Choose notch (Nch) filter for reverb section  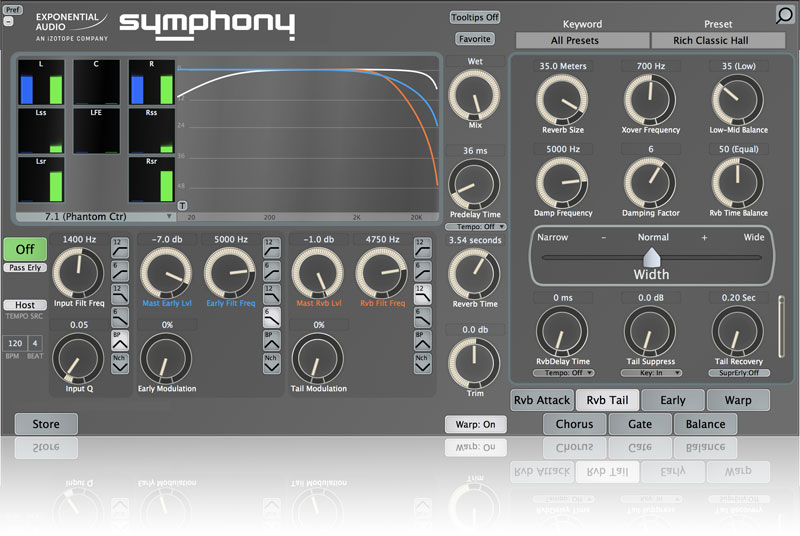(421, 364)
